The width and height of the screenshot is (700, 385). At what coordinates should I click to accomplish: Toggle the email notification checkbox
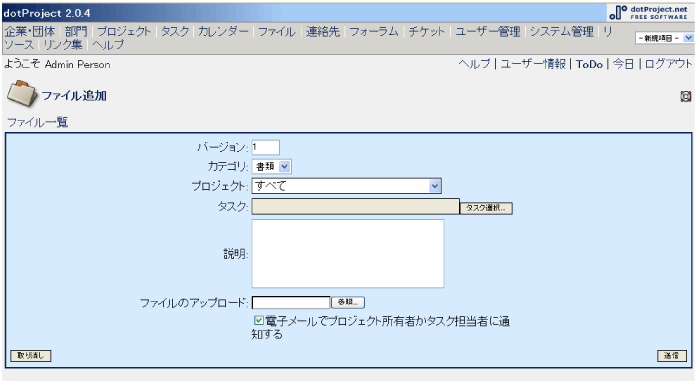258,320
